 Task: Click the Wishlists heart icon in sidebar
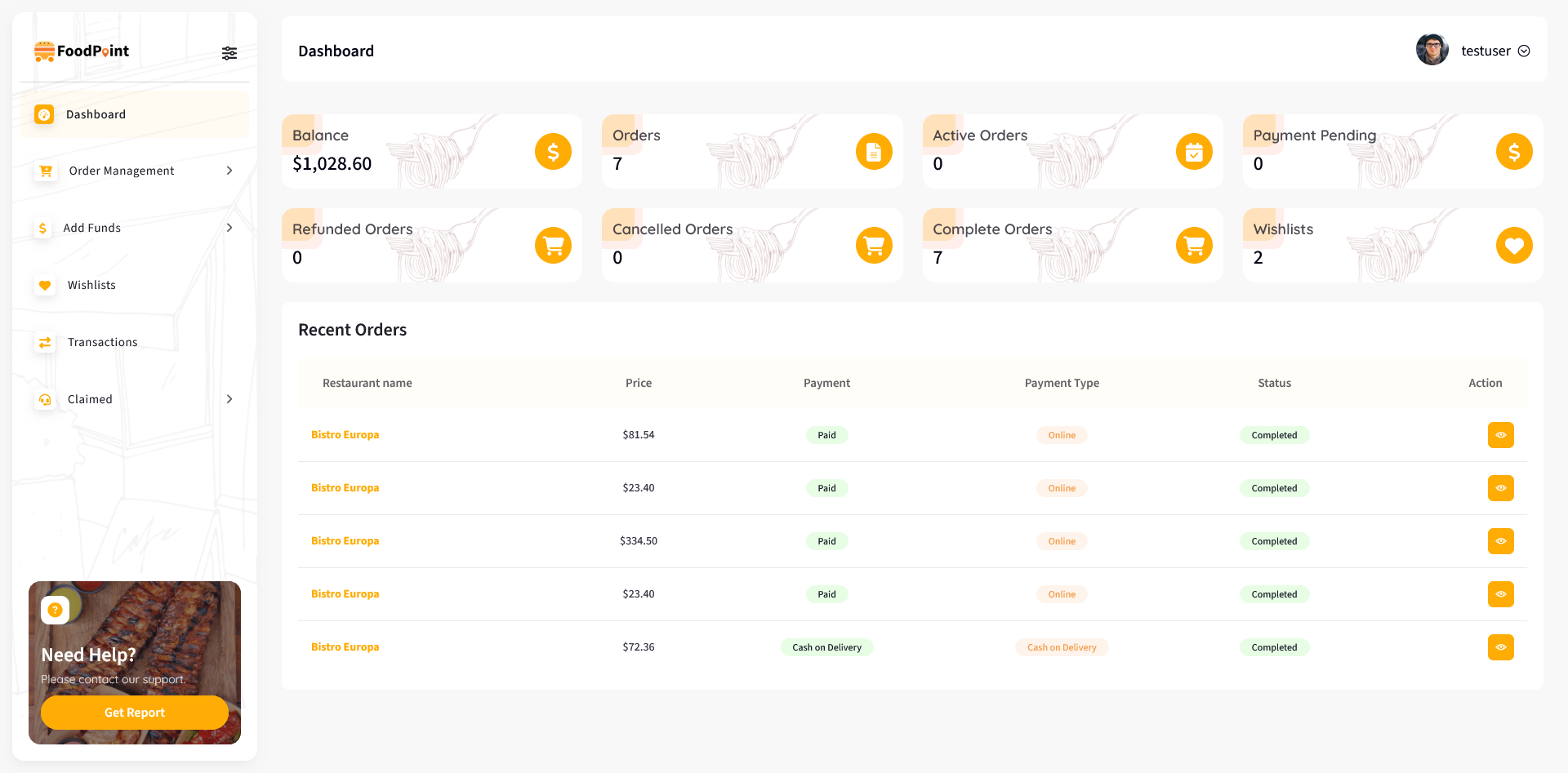(45, 285)
